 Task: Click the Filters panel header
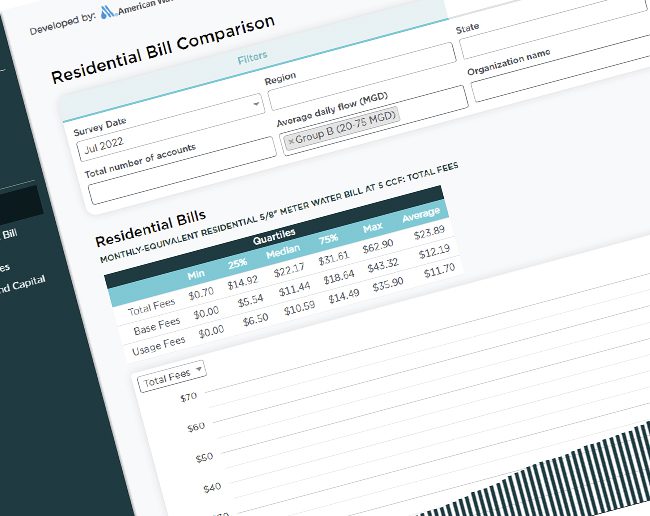click(252, 59)
